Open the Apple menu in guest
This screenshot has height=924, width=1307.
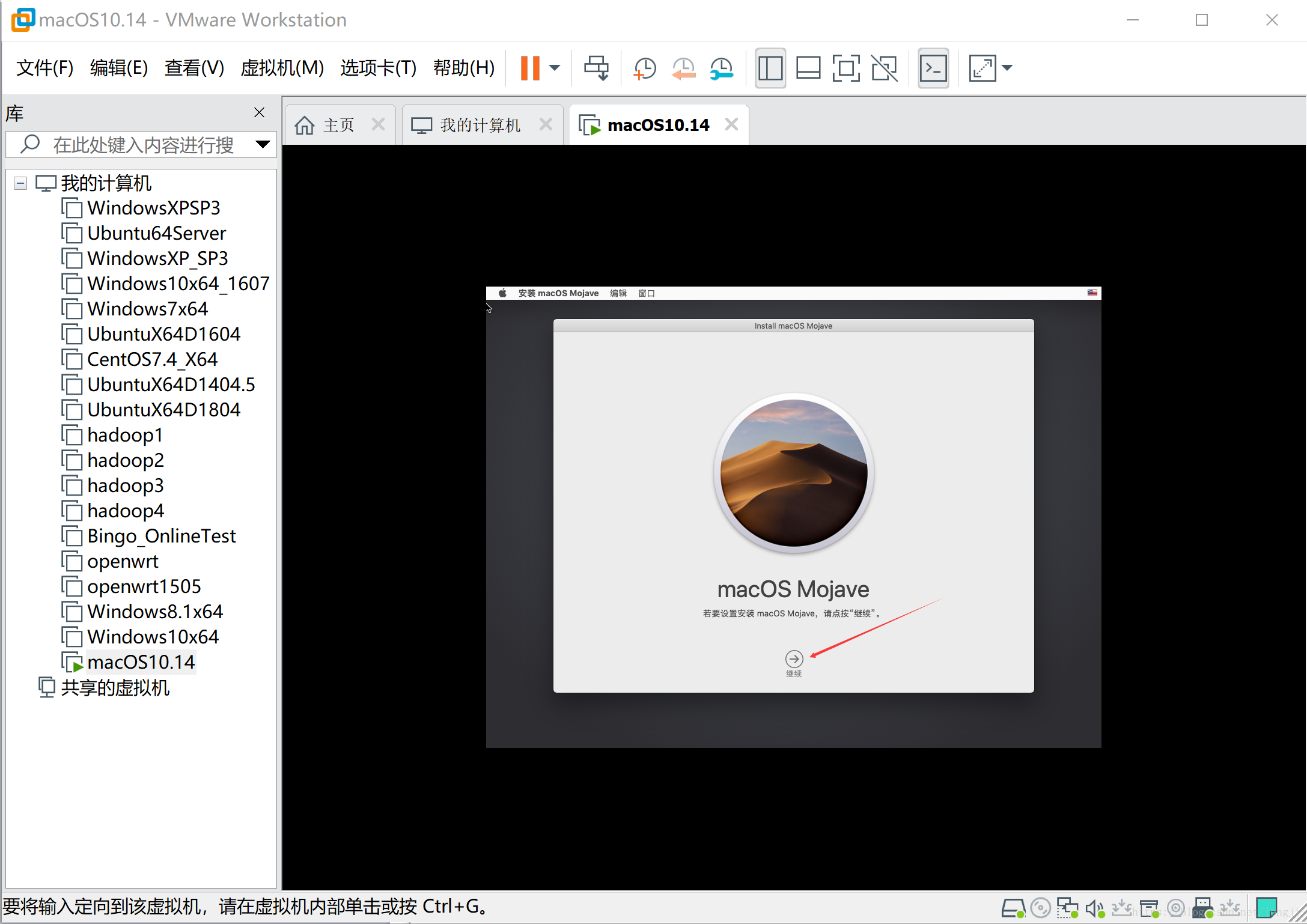pos(502,293)
